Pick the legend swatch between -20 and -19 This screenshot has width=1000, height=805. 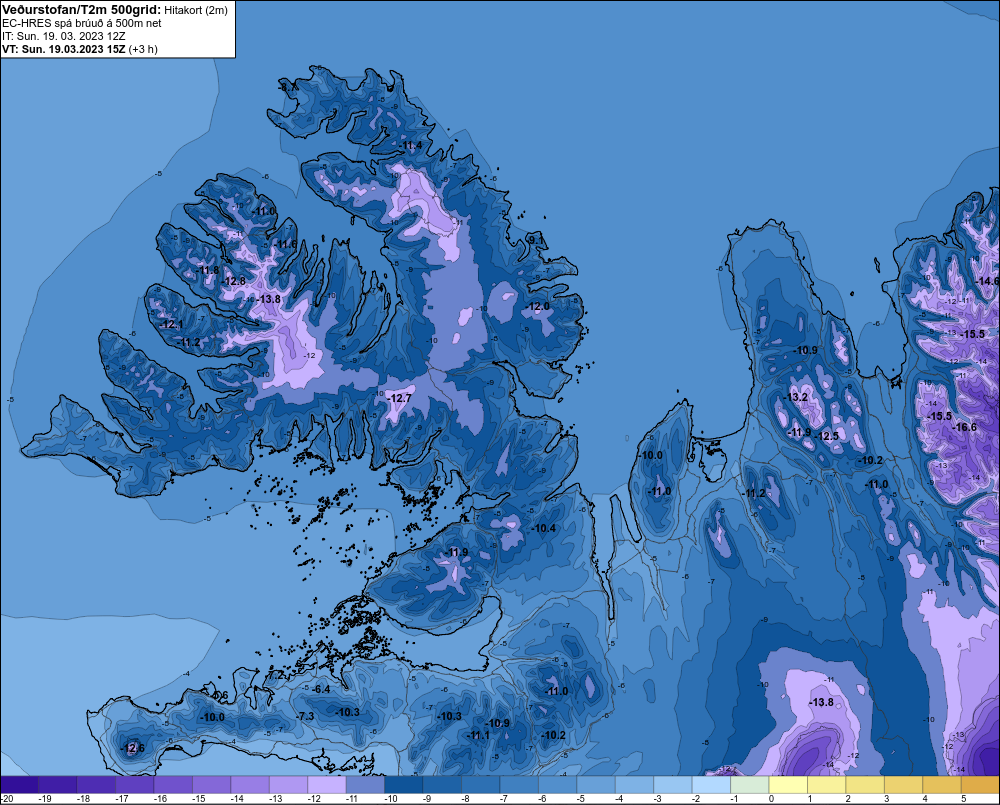click(x=19, y=785)
